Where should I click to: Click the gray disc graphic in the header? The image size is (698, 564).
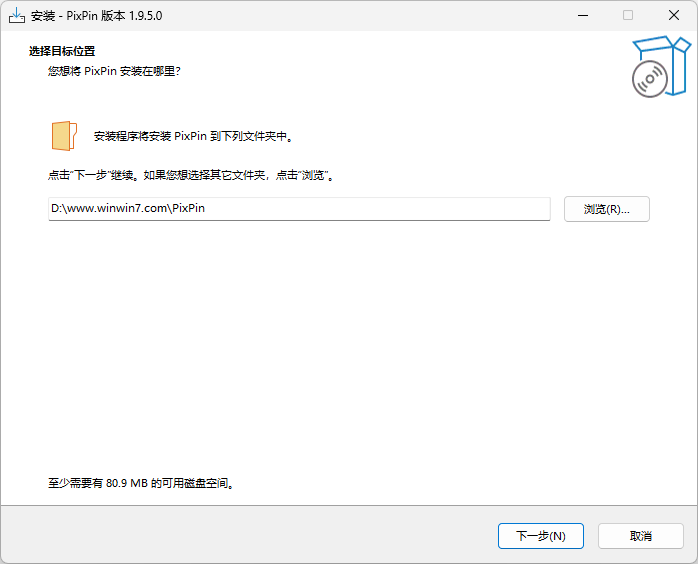click(x=649, y=79)
